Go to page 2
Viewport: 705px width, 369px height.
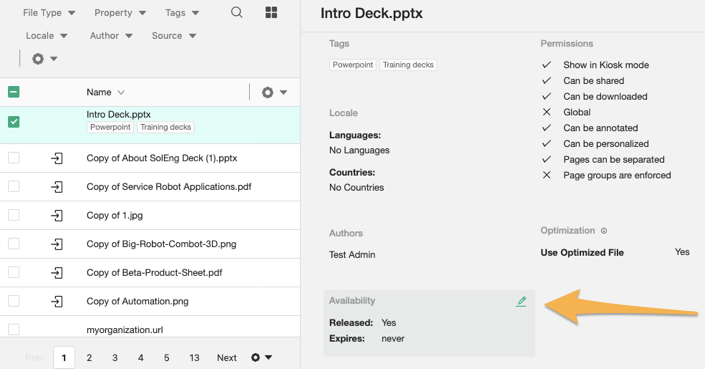(x=89, y=358)
